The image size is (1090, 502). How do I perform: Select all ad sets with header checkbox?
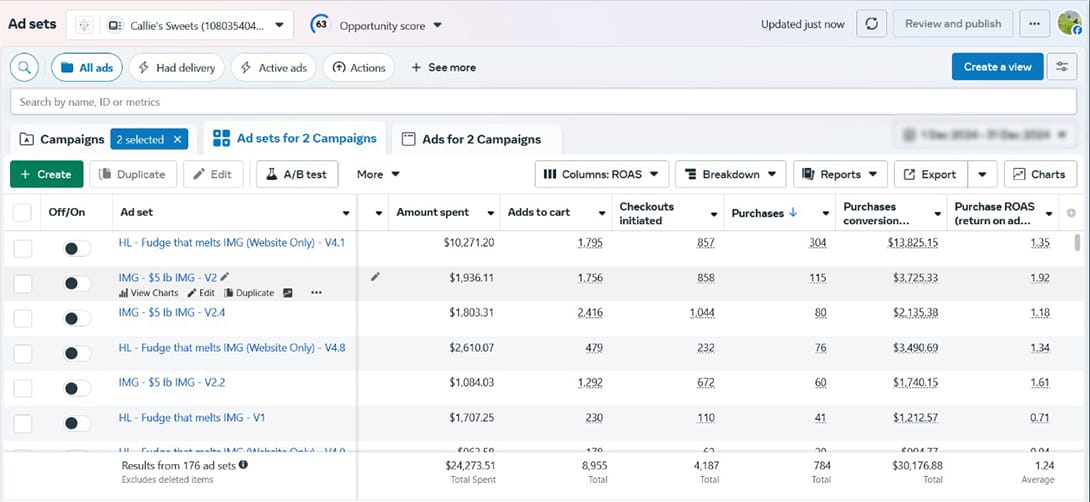coord(22,213)
